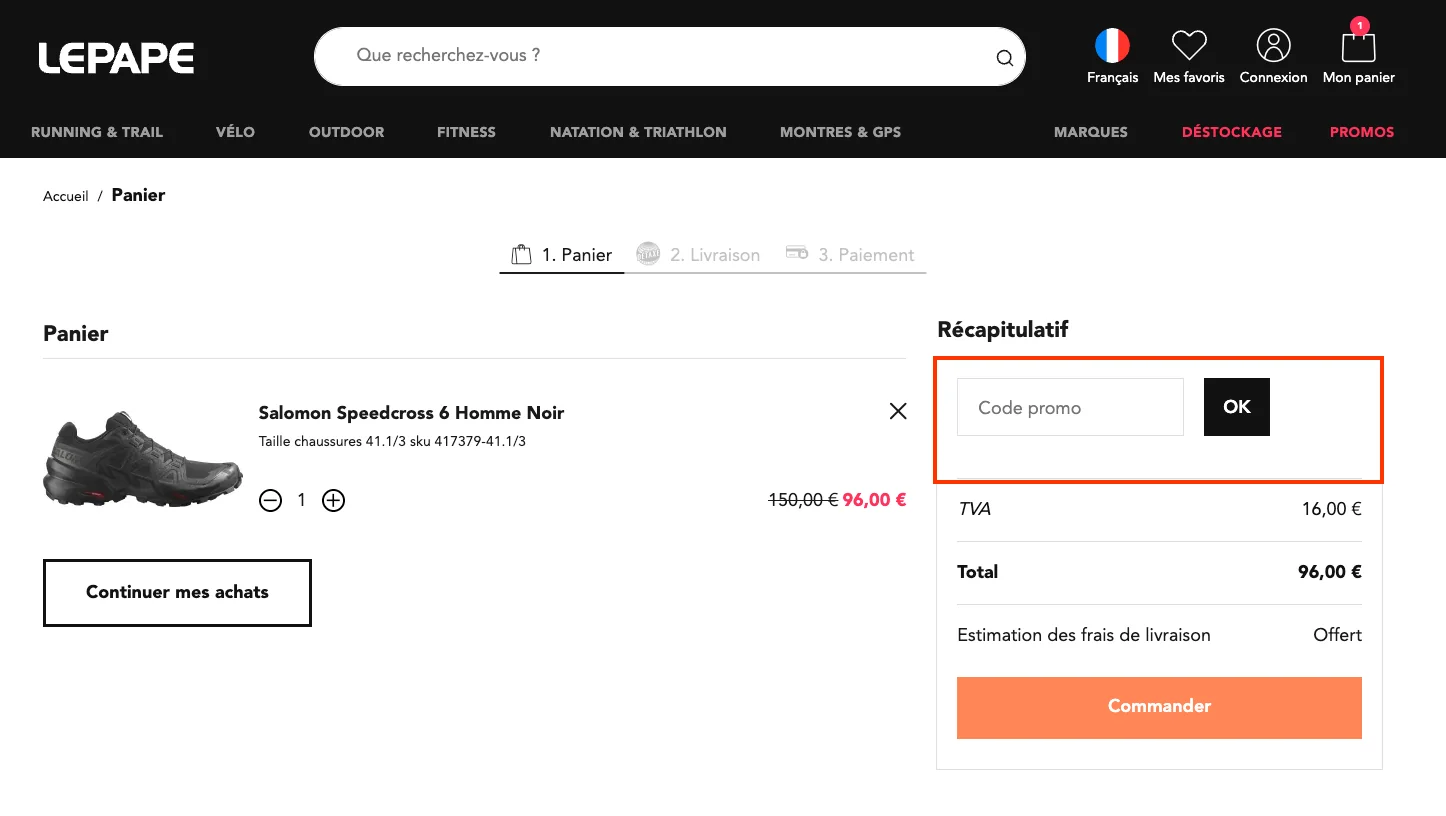Click the Lepape logo

[116, 57]
